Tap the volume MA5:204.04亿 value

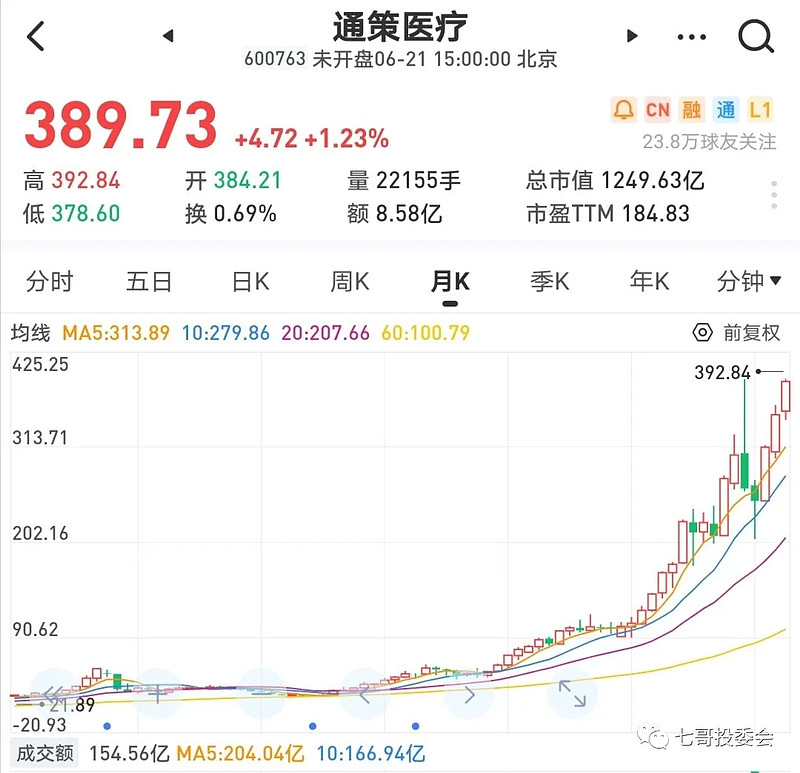pos(240,754)
